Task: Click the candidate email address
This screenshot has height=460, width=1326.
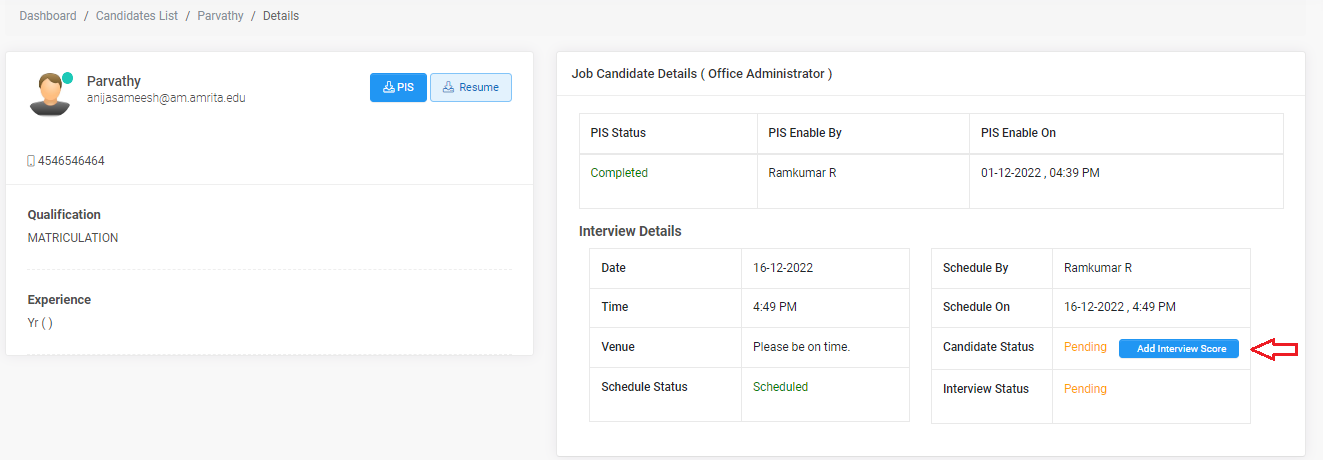Action: (x=166, y=98)
